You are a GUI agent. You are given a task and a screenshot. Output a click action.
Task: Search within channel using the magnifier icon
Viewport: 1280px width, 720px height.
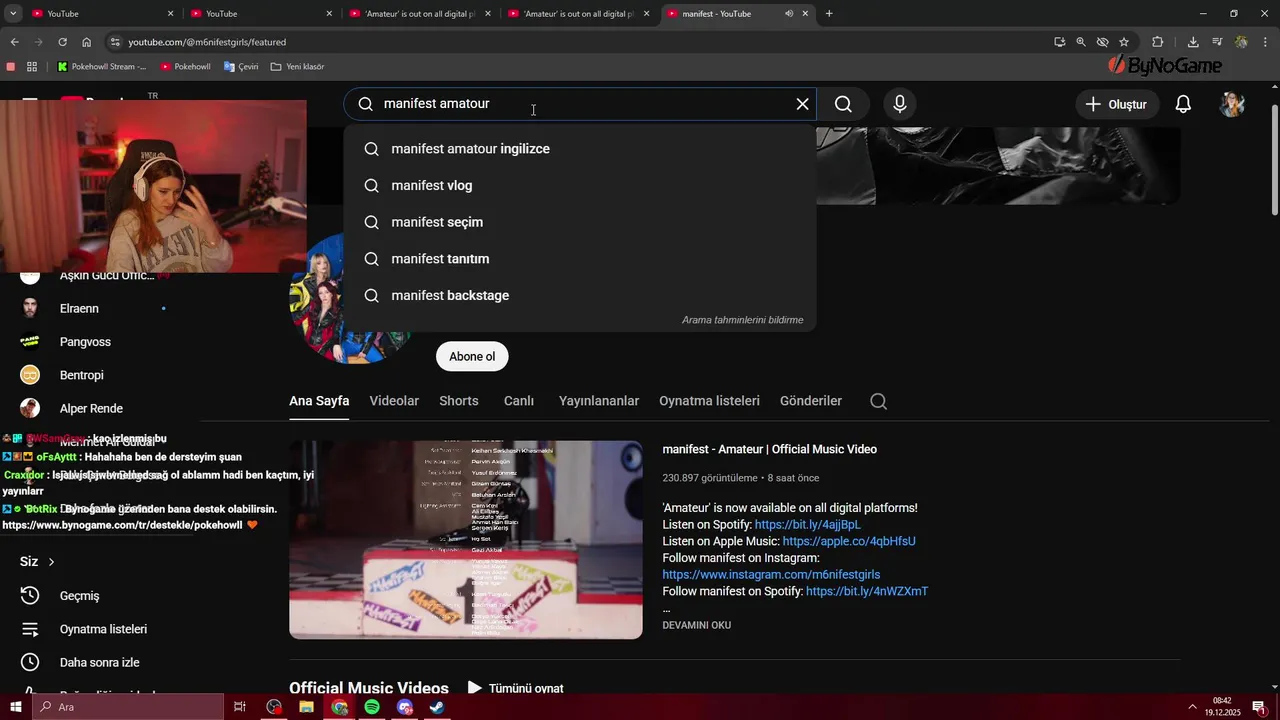tap(878, 401)
